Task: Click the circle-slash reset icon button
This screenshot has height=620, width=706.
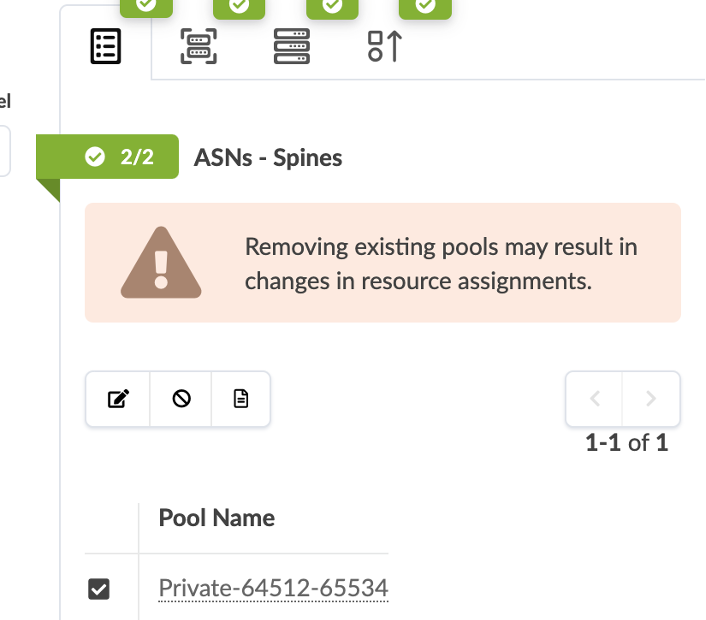Action: [181, 400]
